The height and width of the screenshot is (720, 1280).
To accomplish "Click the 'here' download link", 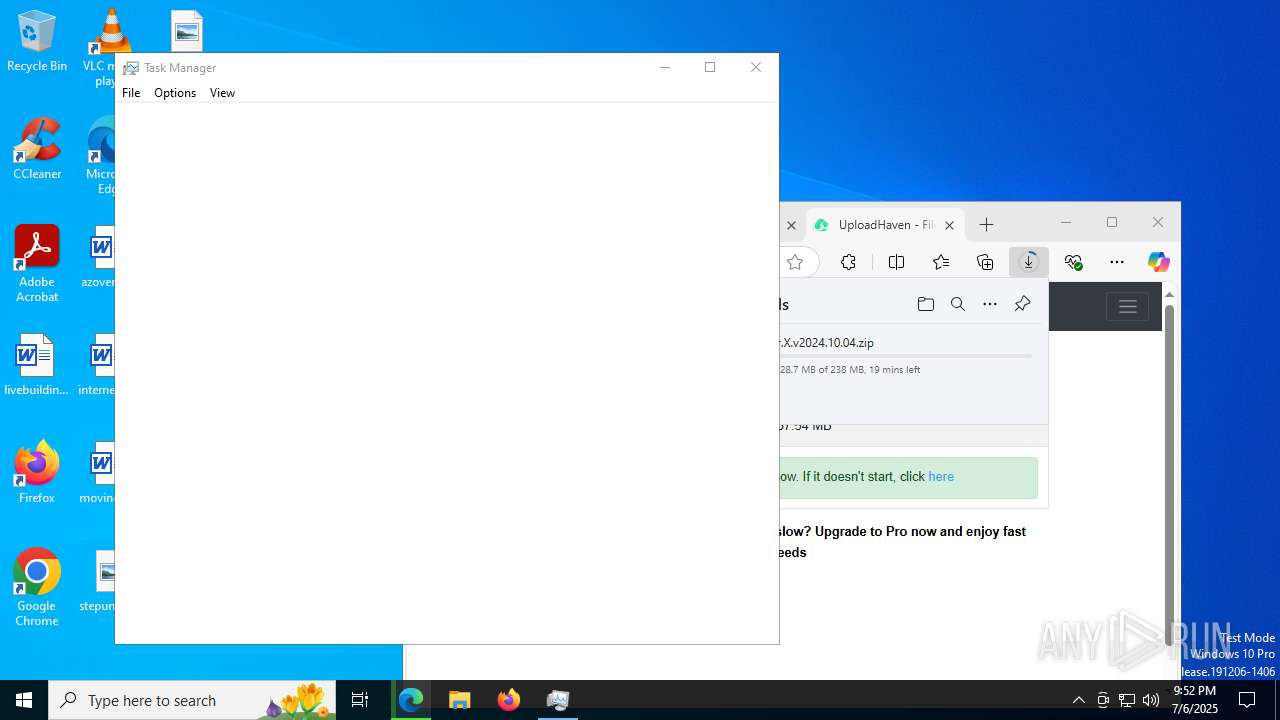I will [941, 477].
